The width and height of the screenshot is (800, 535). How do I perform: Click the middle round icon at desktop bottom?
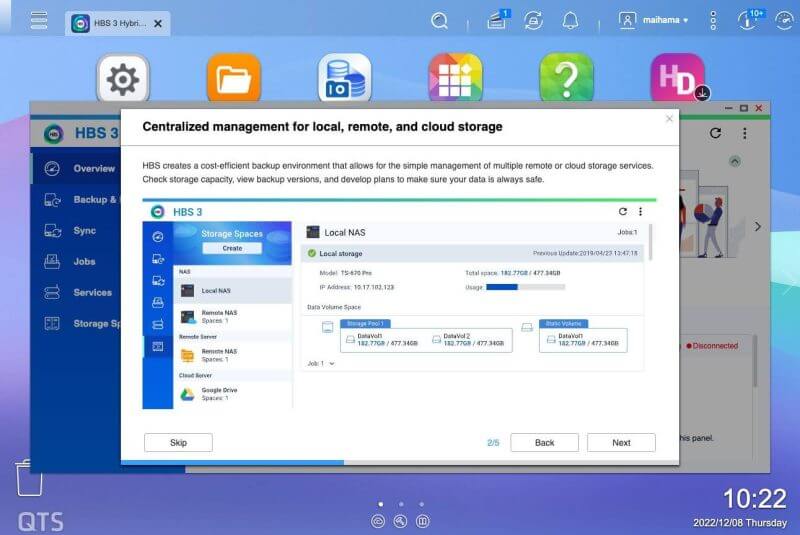(401, 521)
